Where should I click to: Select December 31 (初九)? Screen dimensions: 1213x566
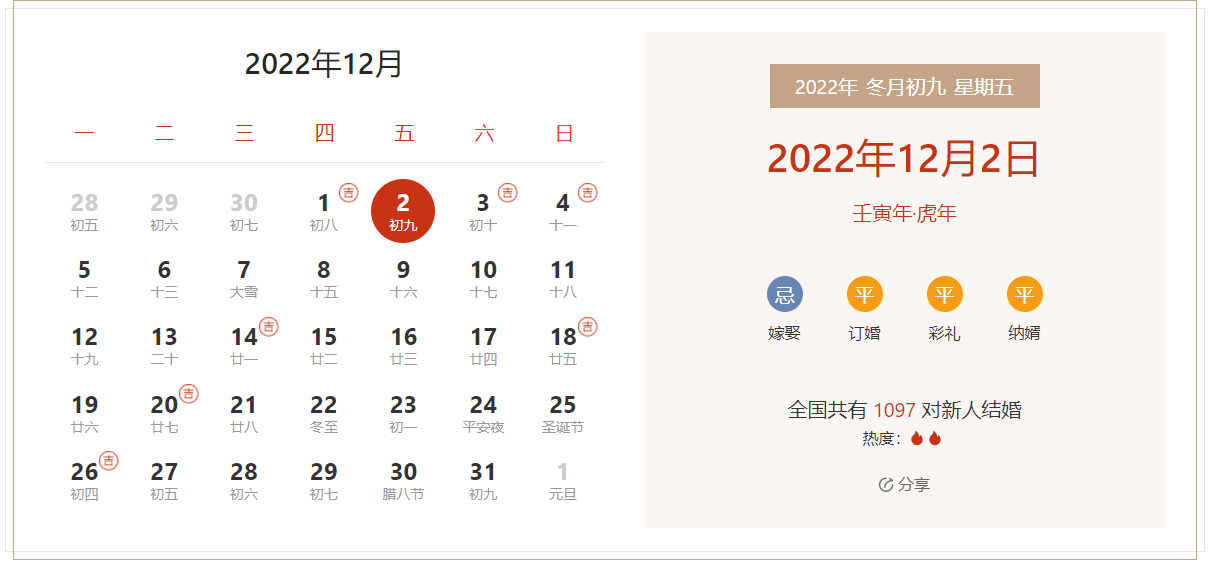point(483,481)
